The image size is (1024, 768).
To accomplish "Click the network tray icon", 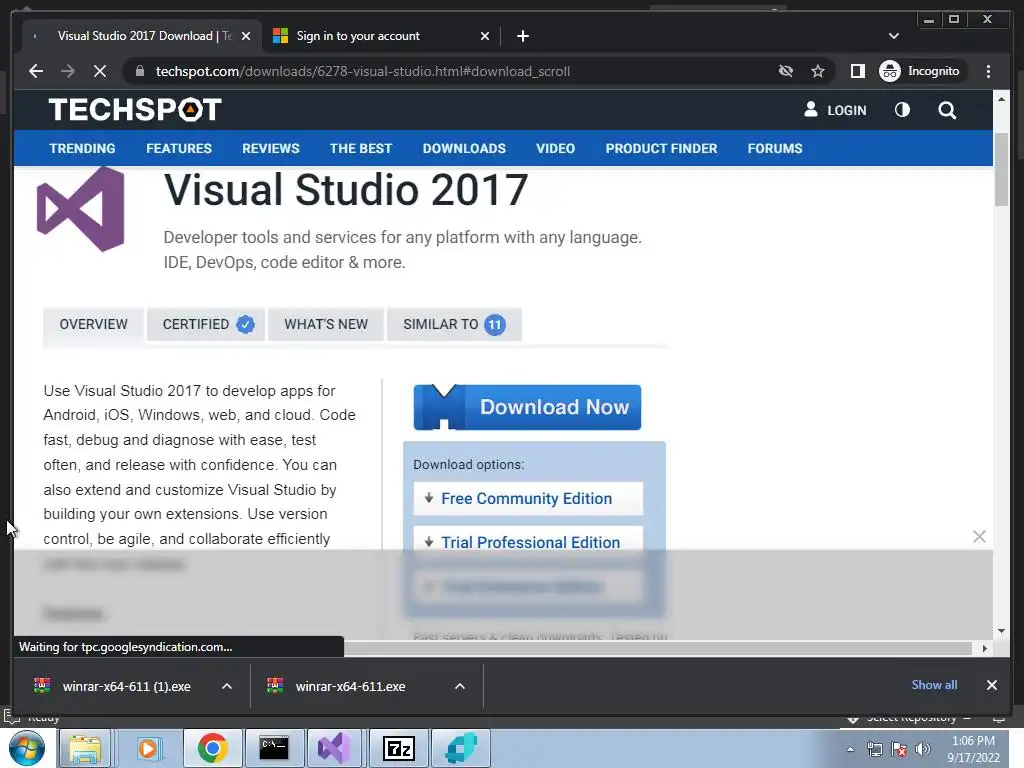I will (874, 749).
